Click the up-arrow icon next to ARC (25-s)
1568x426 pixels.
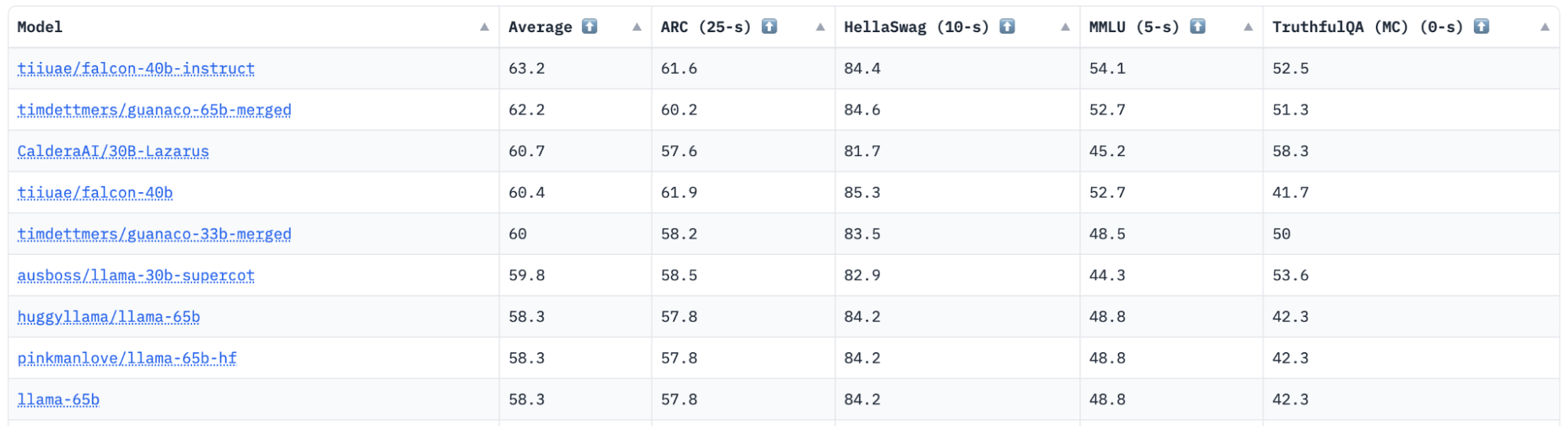(x=769, y=27)
